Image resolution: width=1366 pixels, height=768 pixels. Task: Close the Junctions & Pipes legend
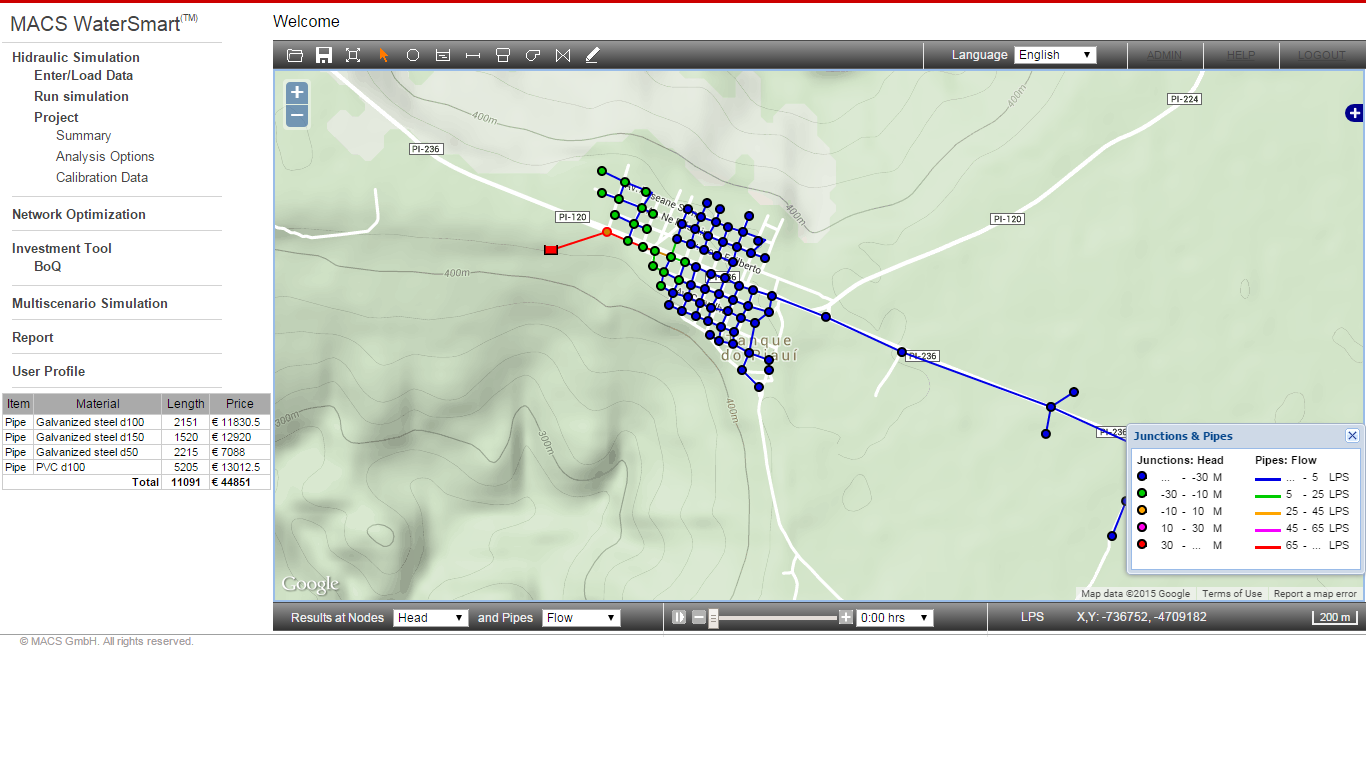click(x=1352, y=436)
